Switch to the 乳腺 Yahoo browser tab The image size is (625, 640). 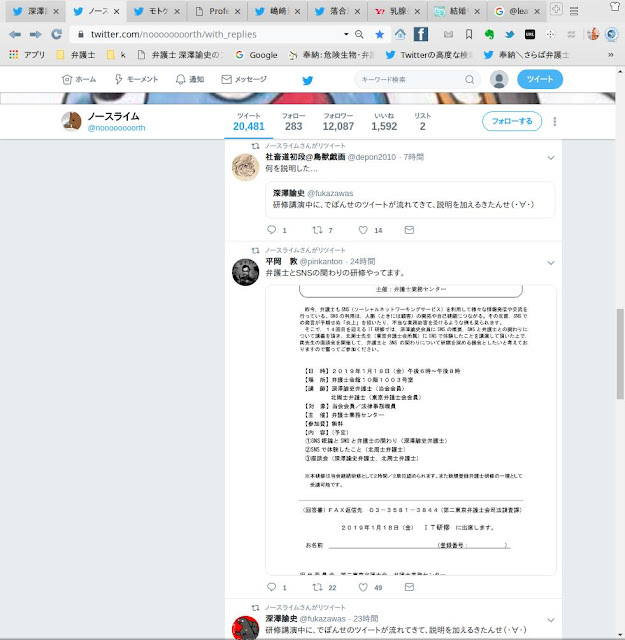point(397,11)
